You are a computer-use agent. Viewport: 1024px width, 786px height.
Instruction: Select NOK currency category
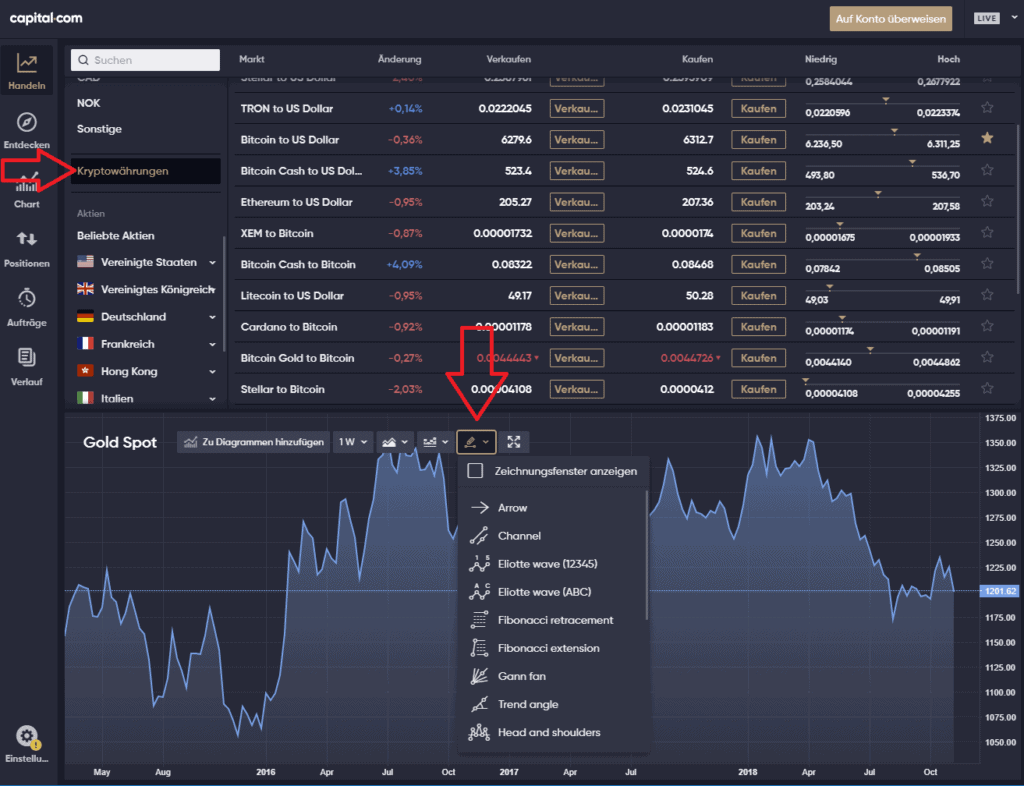tap(88, 103)
